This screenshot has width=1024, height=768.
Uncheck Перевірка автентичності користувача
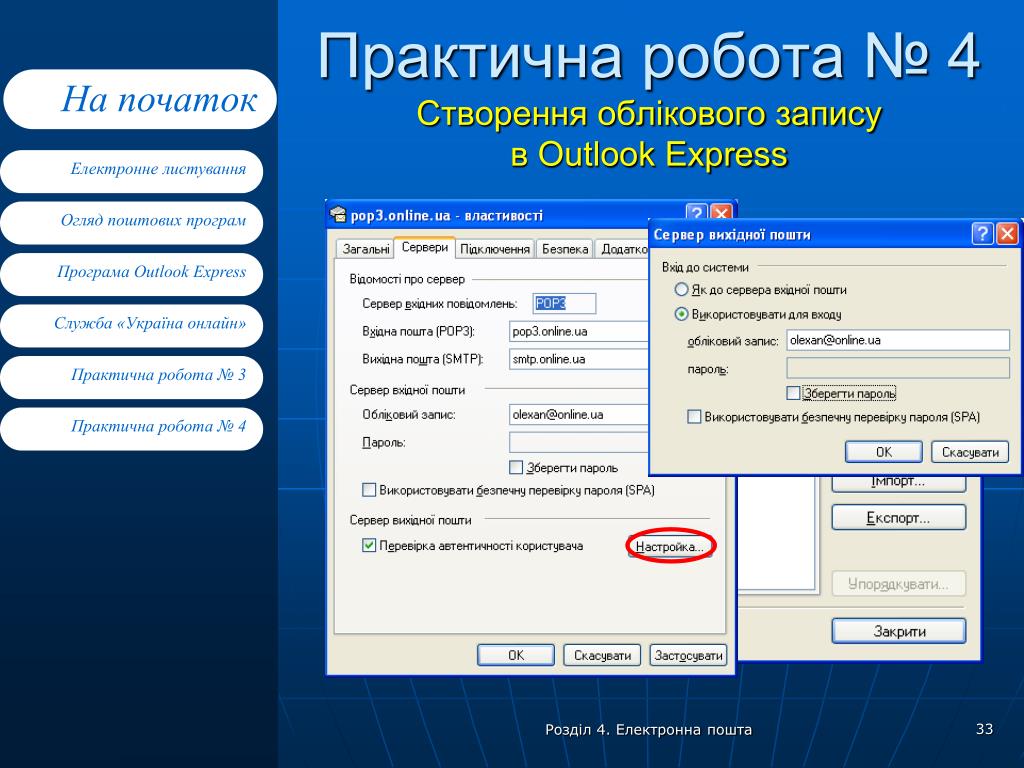(x=369, y=545)
